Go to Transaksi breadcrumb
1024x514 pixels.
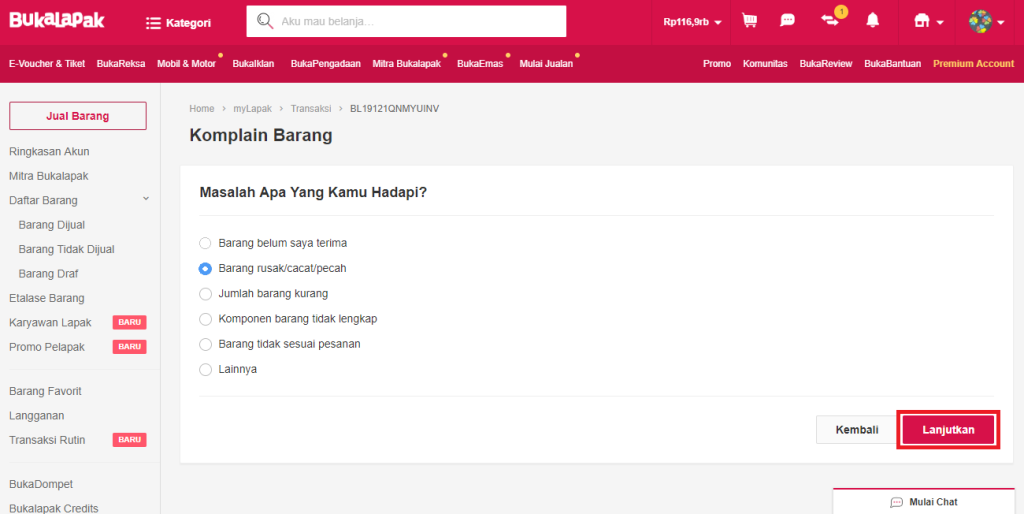(x=311, y=108)
